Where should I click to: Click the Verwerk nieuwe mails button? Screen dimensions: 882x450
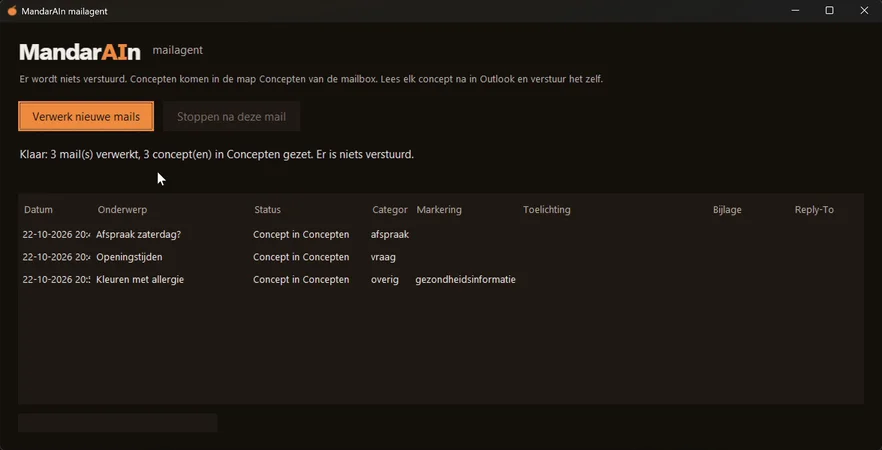point(86,116)
